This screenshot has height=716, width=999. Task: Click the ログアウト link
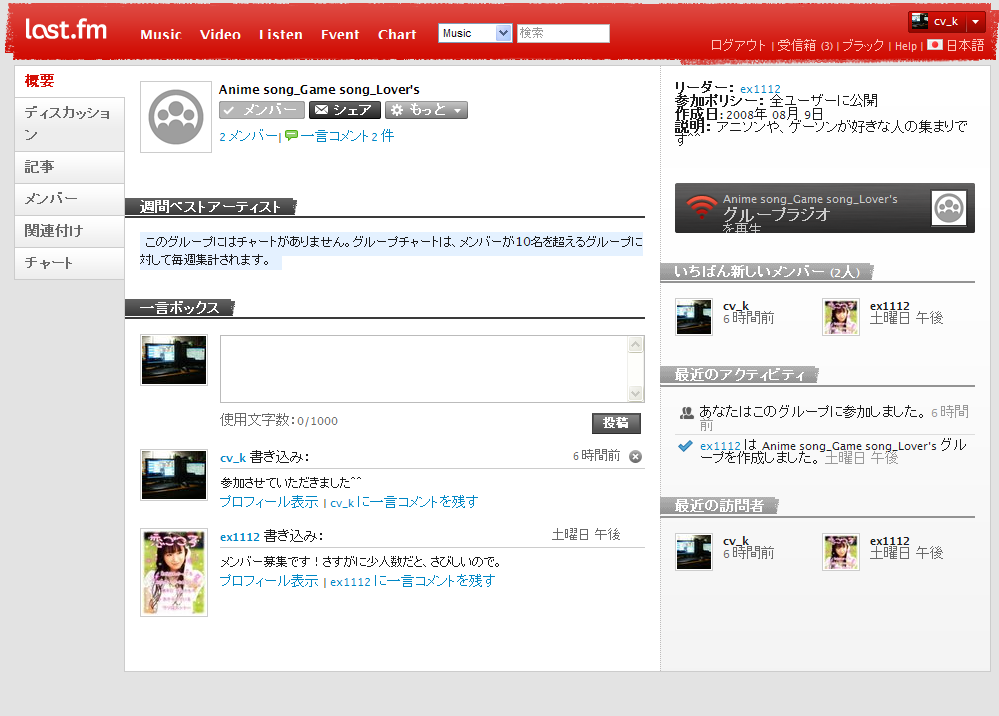(x=738, y=45)
